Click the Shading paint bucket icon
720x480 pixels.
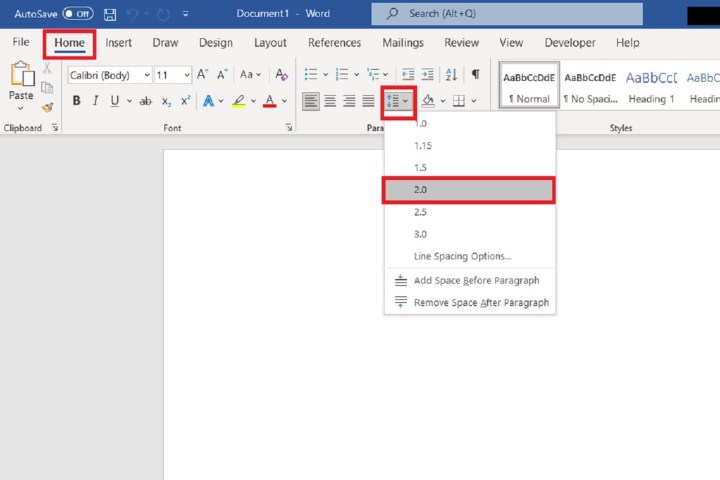428,101
